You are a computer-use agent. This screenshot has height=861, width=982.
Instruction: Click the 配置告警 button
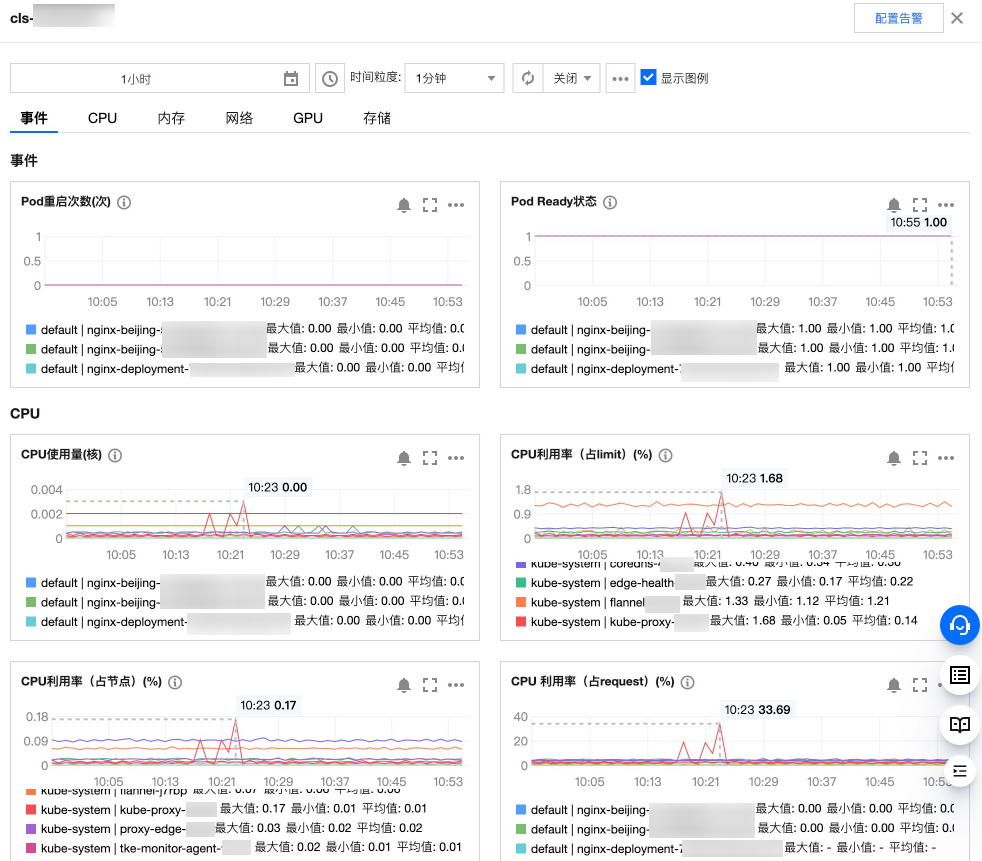tap(898, 18)
